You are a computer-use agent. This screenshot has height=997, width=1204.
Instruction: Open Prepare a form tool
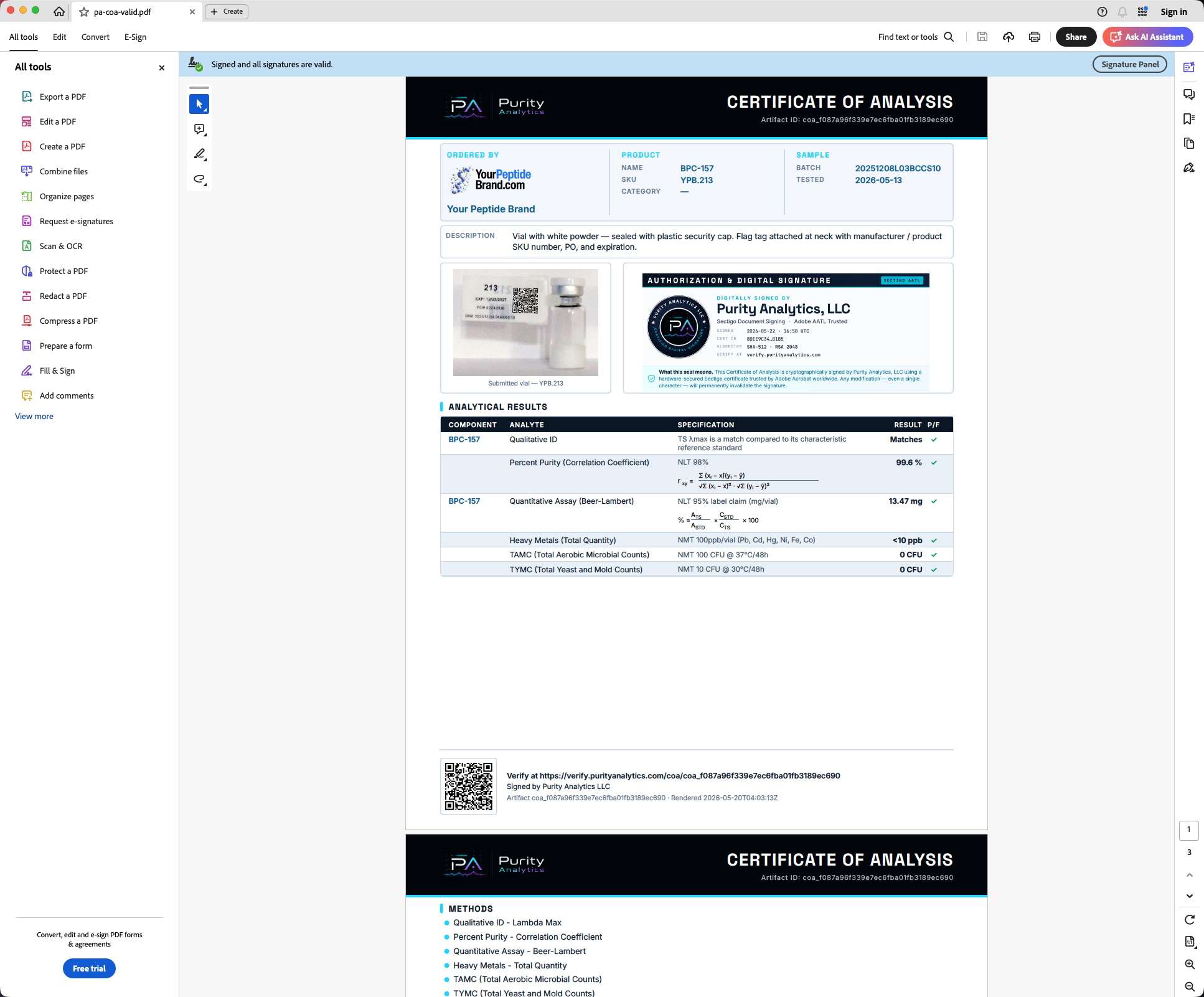pos(66,346)
